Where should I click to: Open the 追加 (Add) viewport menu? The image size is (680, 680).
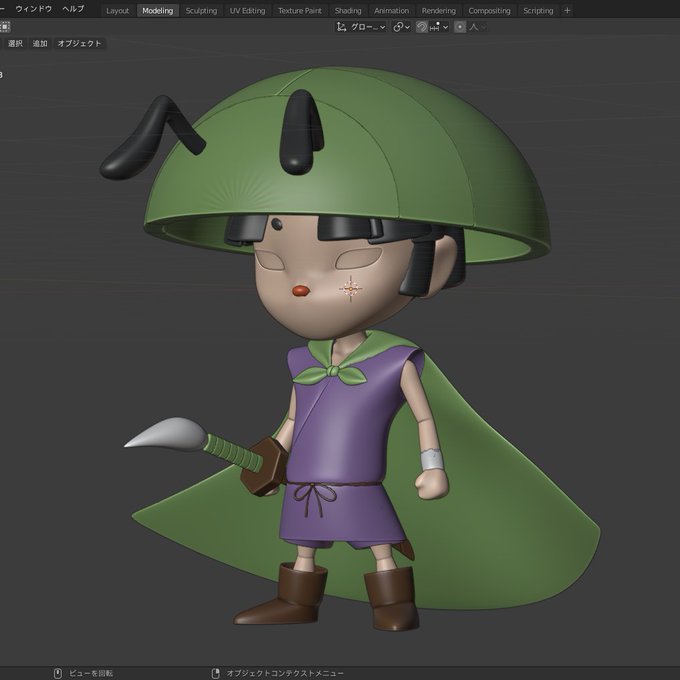point(40,43)
